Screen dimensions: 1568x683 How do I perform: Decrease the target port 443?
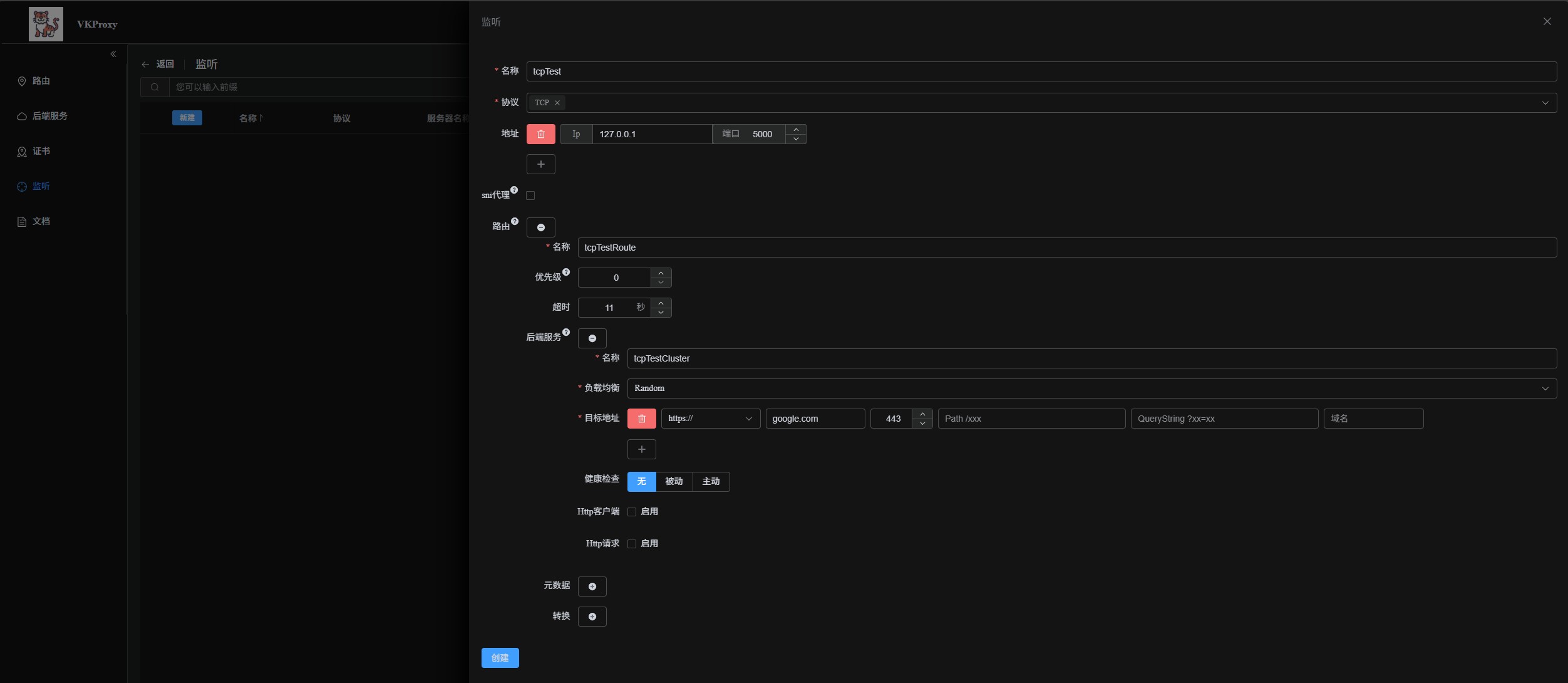[x=922, y=424]
